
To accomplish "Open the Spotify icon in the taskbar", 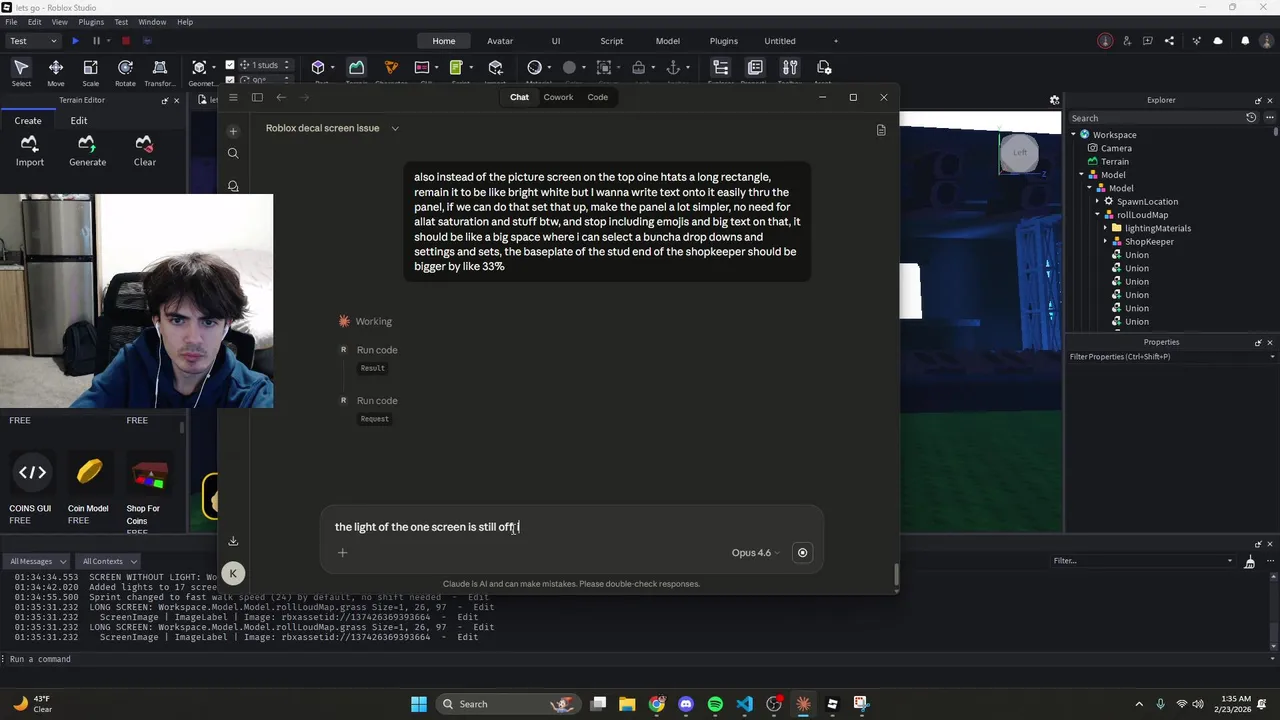I will click(715, 704).
